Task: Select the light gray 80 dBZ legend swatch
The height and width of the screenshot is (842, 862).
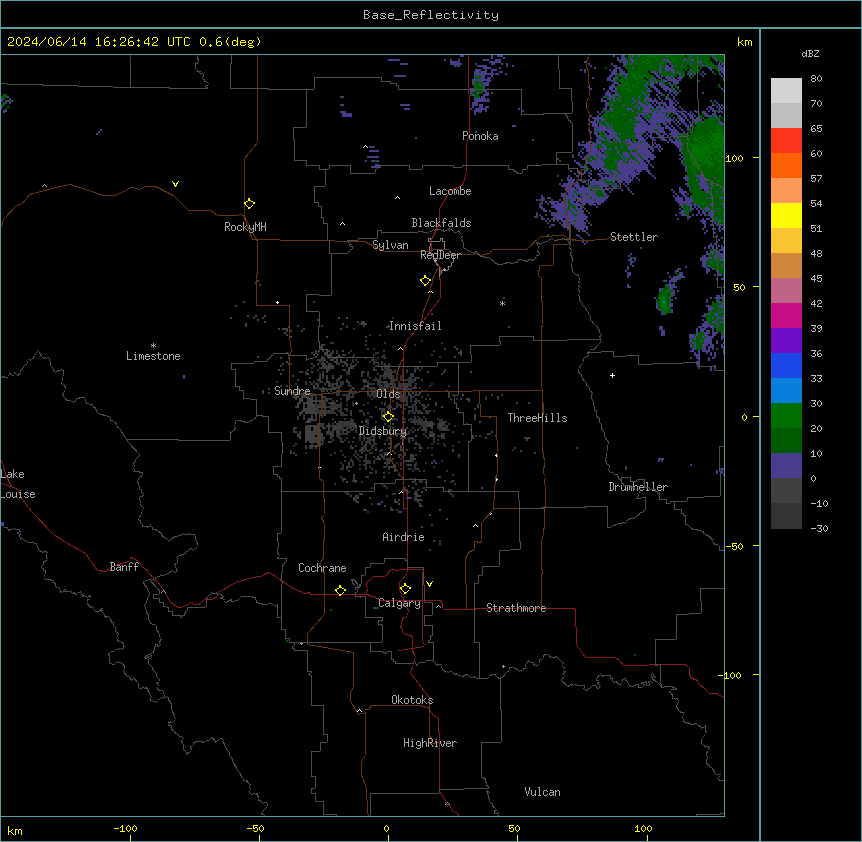Action: [786, 91]
